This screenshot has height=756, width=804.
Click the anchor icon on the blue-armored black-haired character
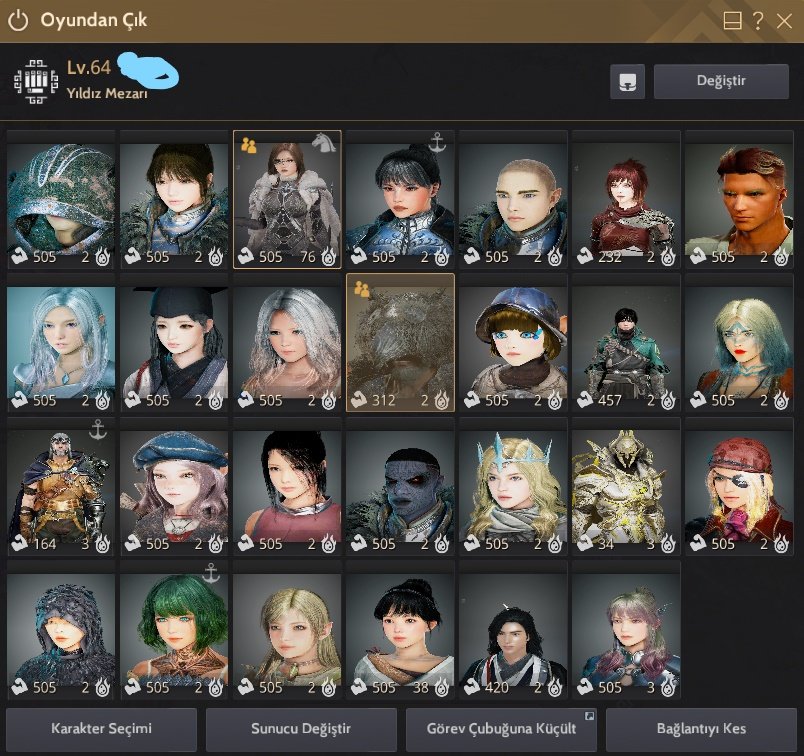[x=437, y=142]
